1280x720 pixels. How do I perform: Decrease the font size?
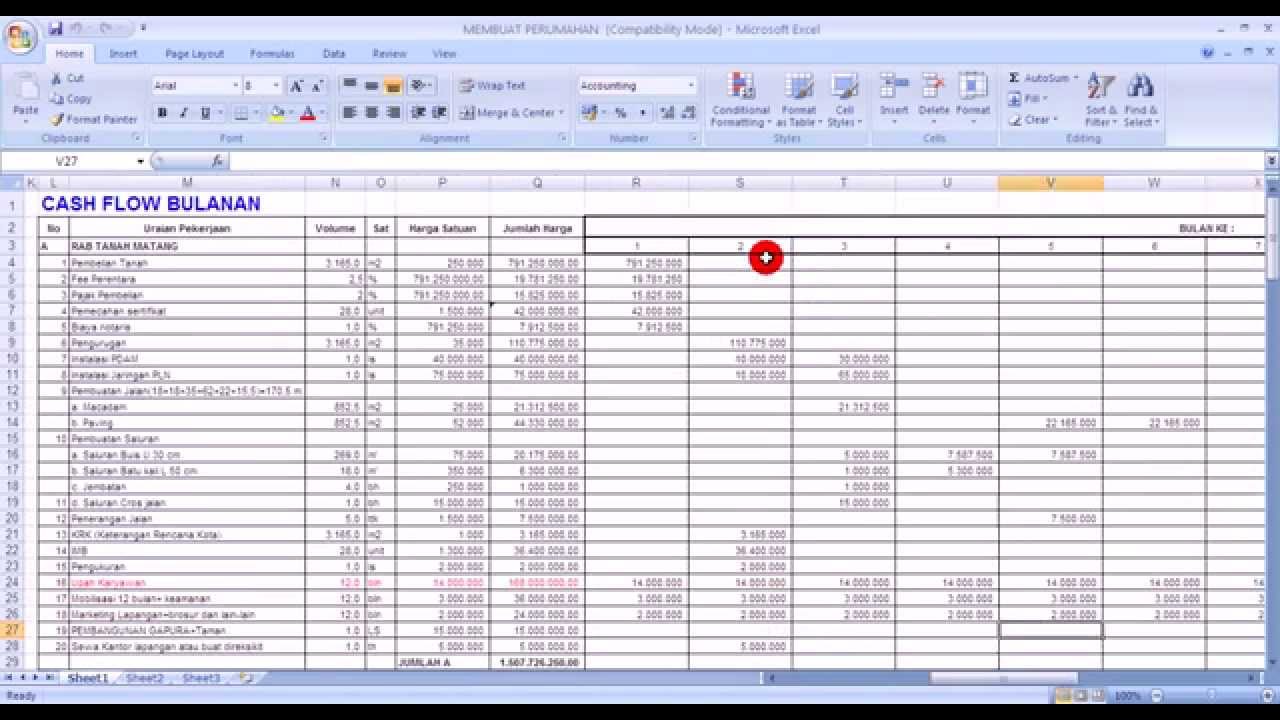[x=317, y=86]
